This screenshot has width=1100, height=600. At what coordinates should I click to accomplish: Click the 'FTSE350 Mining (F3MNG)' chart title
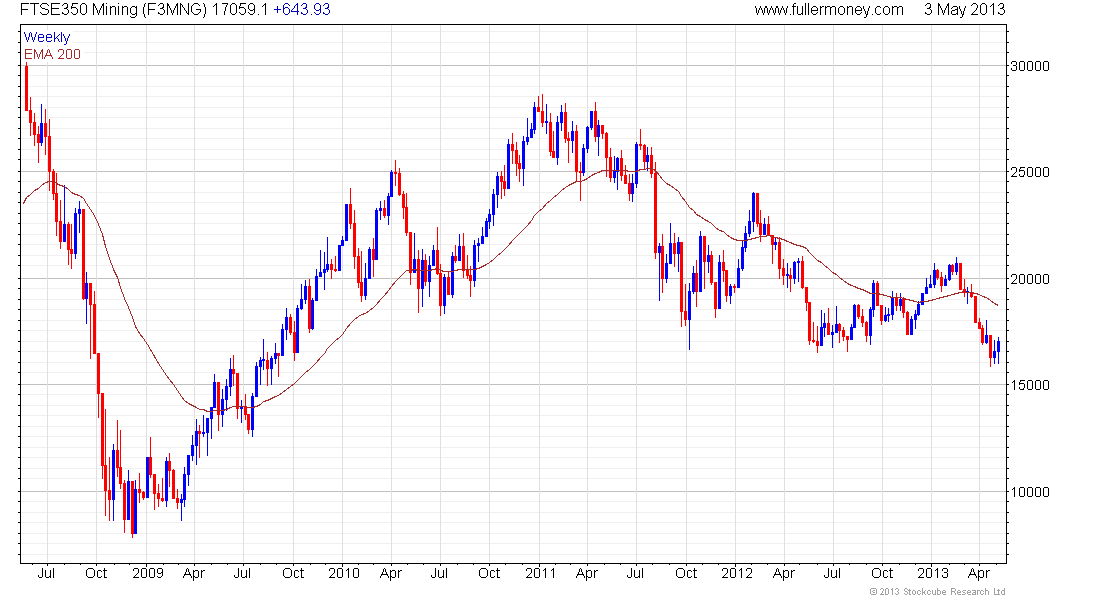[113, 10]
